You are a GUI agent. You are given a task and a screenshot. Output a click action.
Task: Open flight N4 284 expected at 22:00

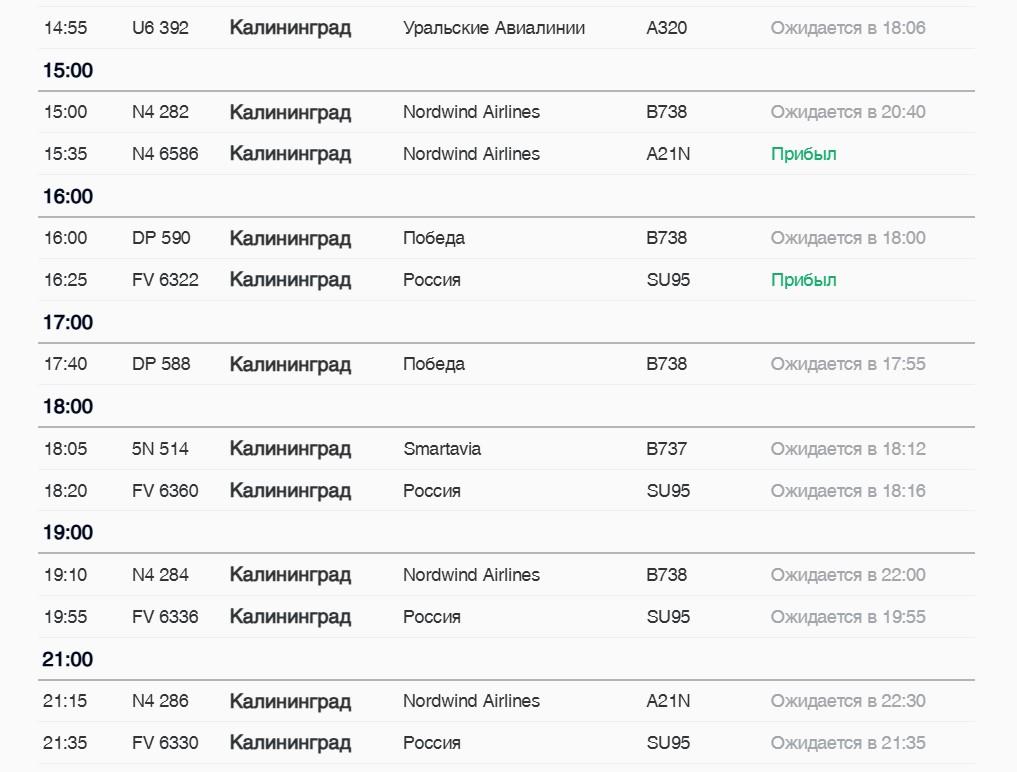pyautogui.click(x=506, y=575)
